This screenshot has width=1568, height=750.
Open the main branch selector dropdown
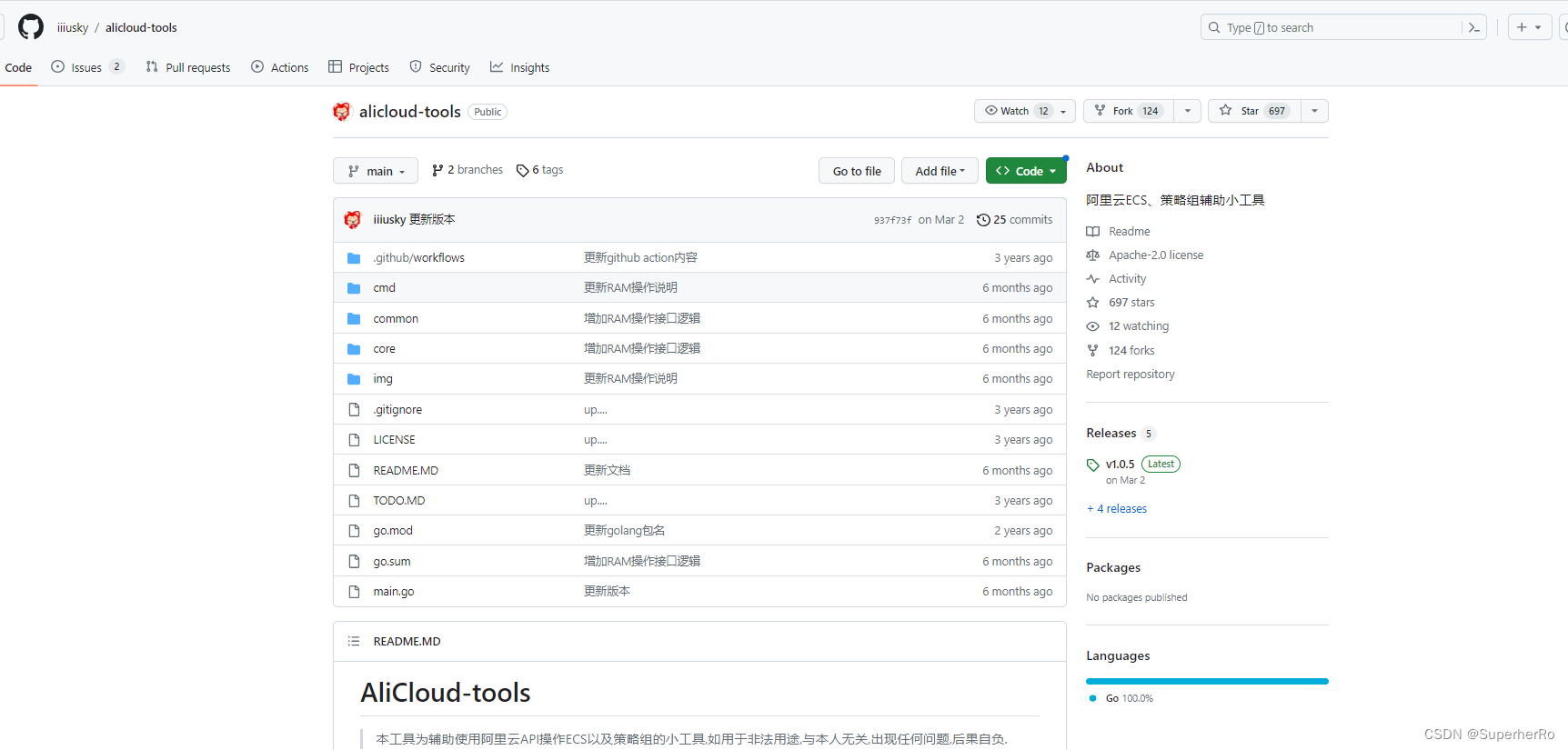click(376, 171)
